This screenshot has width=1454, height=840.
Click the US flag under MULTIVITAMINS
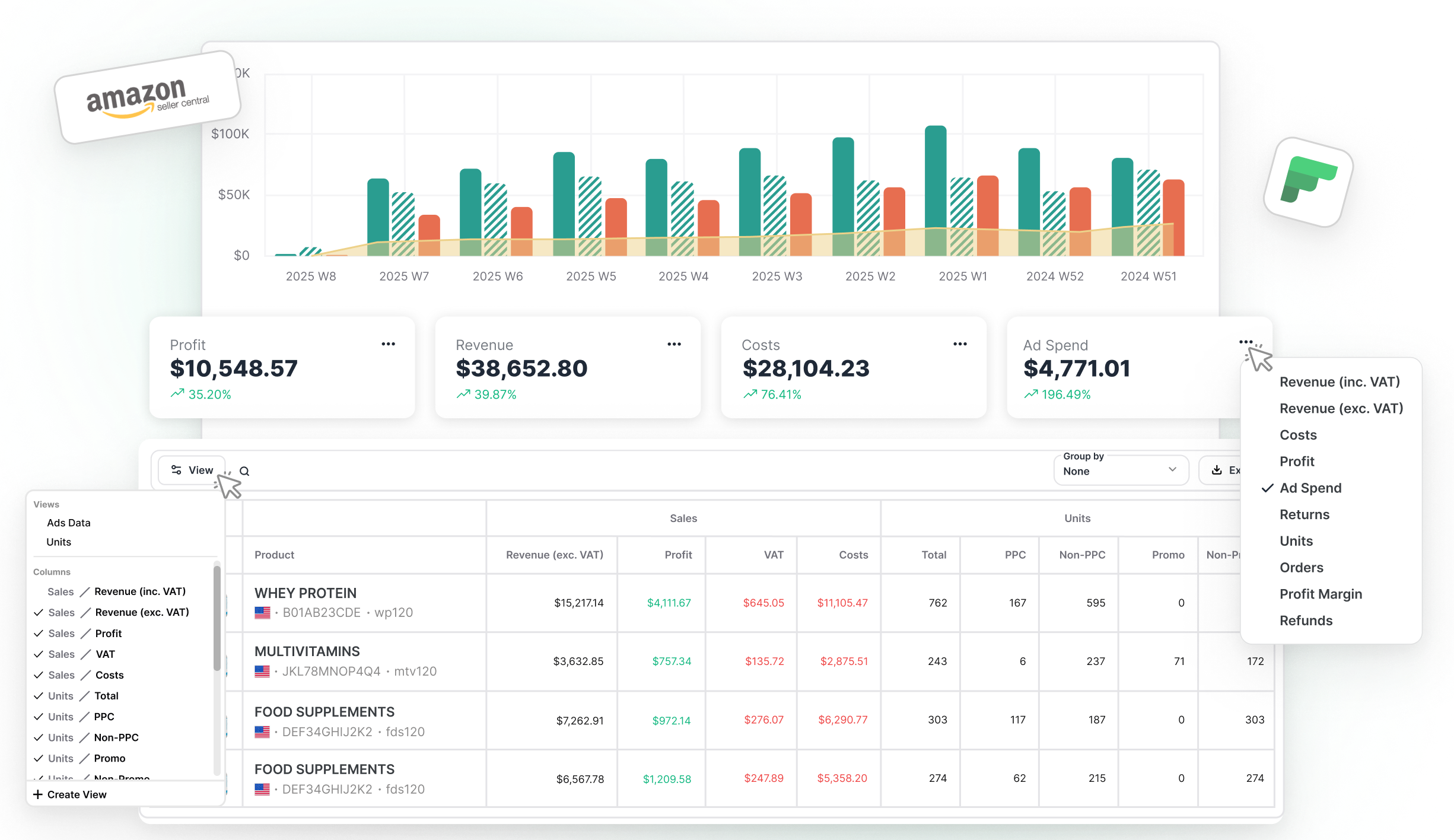(262, 672)
